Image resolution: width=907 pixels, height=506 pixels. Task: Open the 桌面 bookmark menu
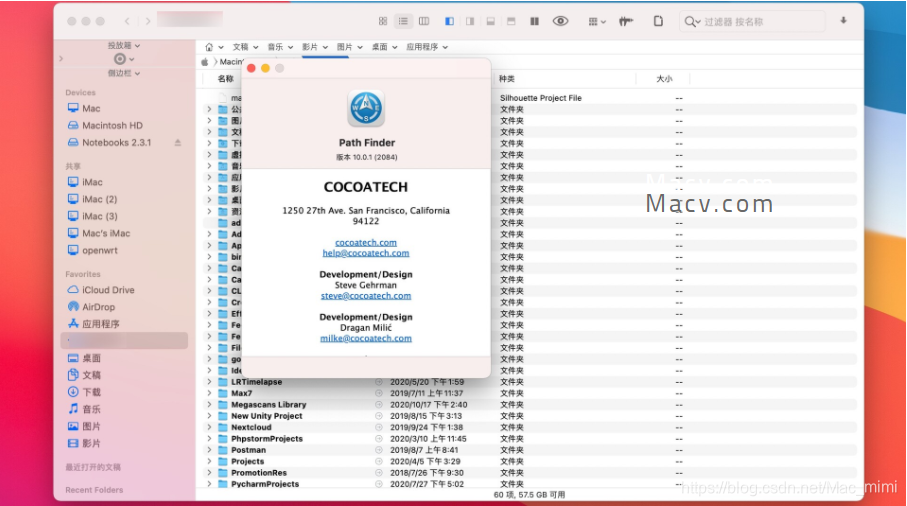(x=384, y=47)
